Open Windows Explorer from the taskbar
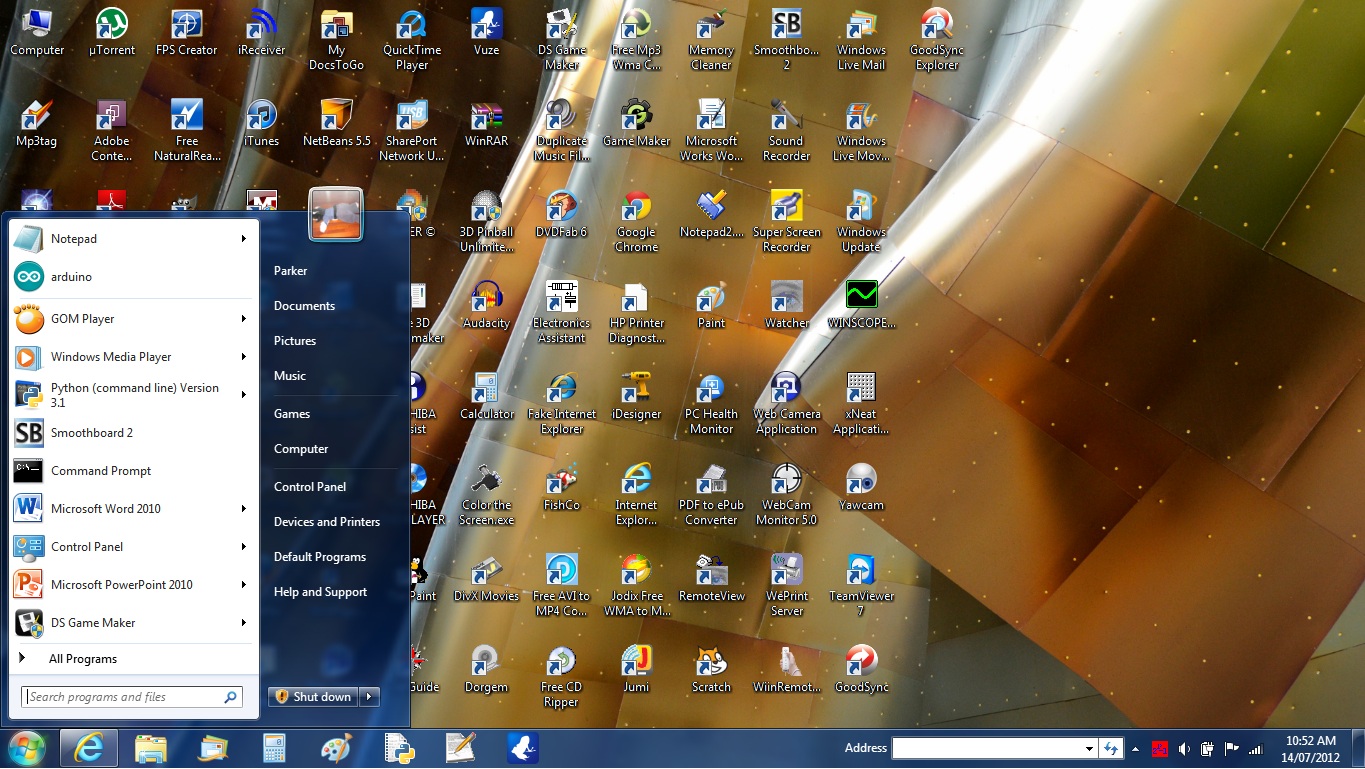The width and height of the screenshot is (1365, 769). (151, 748)
